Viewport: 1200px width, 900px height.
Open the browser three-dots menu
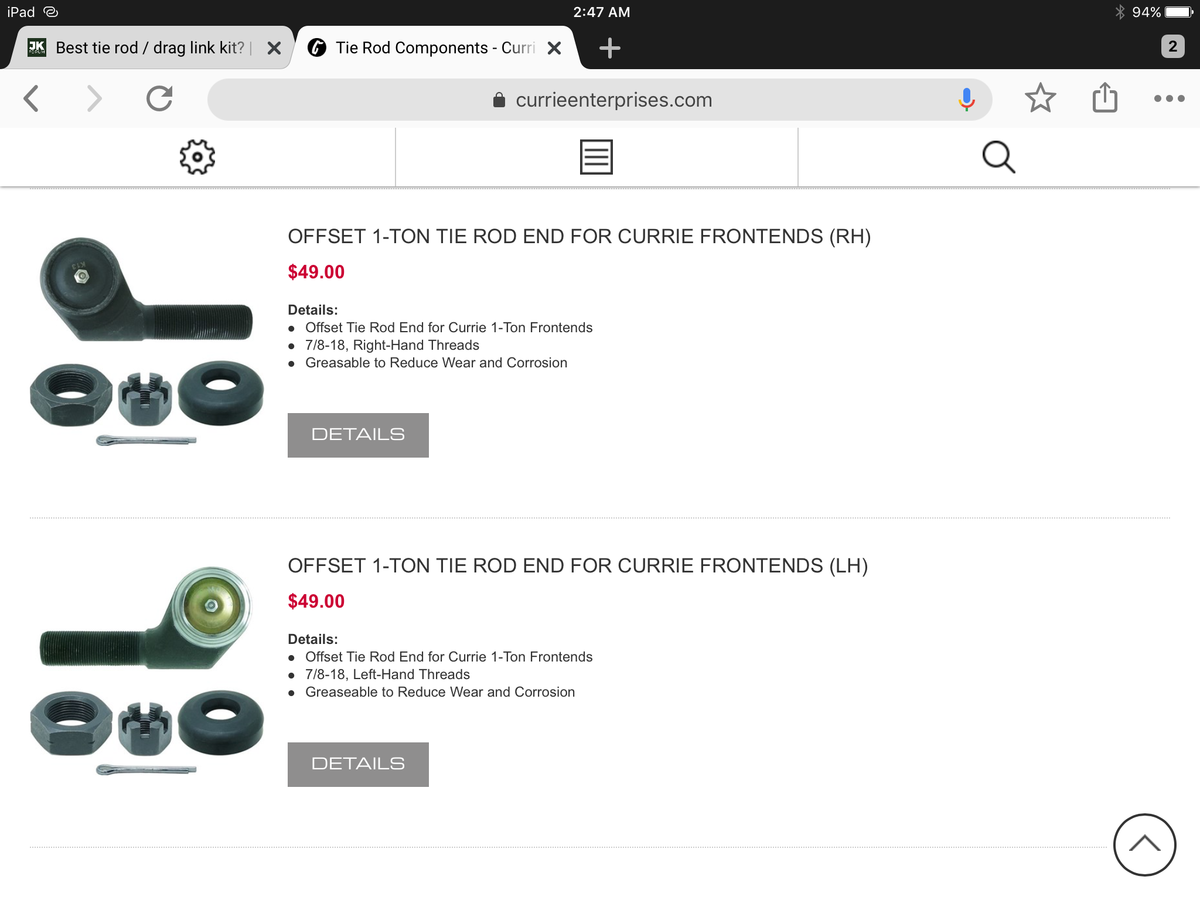1168,98
